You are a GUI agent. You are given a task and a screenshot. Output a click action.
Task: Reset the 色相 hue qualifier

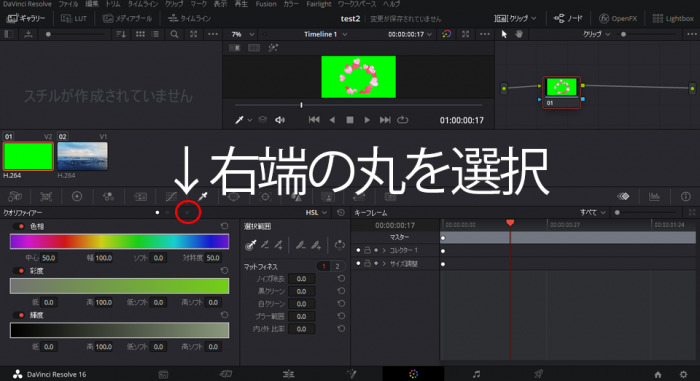pyautogui.click(x=225, y=226)
